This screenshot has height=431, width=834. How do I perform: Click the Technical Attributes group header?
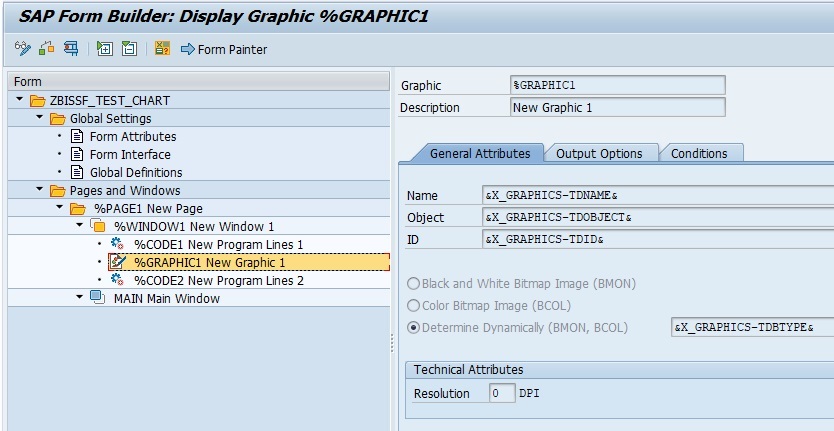tap(620, 369)
